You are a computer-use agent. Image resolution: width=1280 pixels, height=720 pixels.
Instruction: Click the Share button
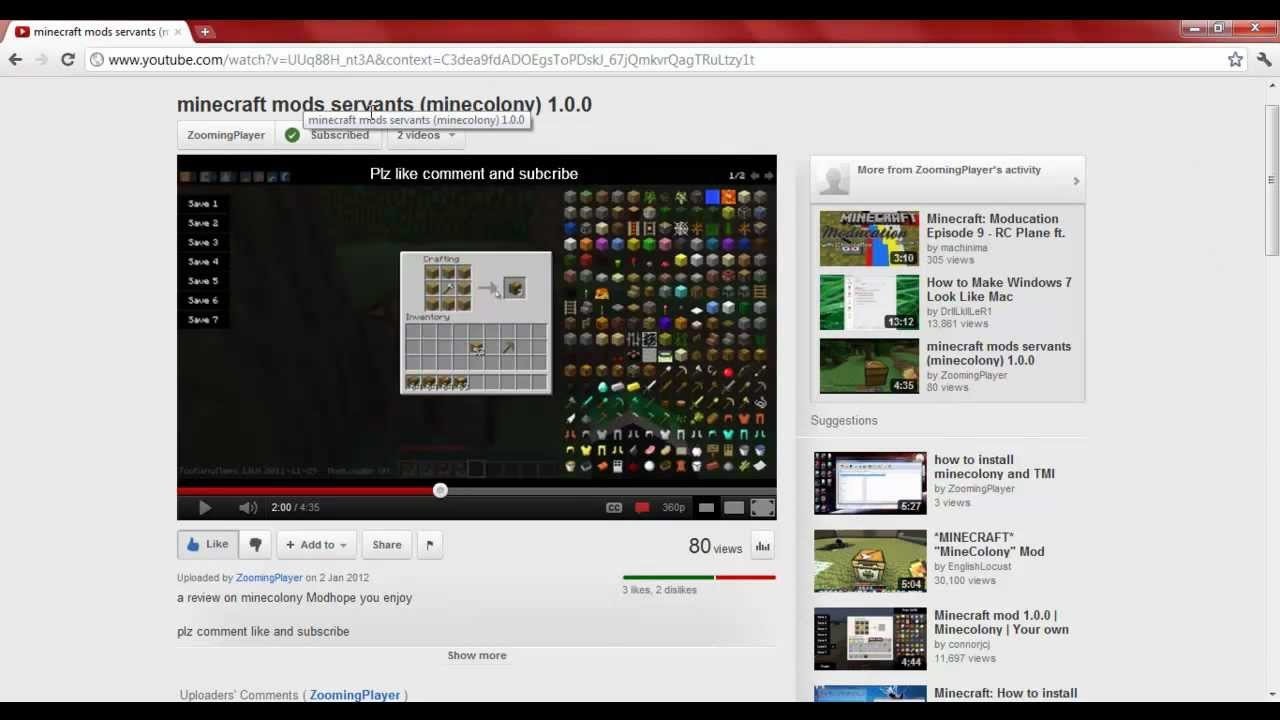(x=387, y=545)
